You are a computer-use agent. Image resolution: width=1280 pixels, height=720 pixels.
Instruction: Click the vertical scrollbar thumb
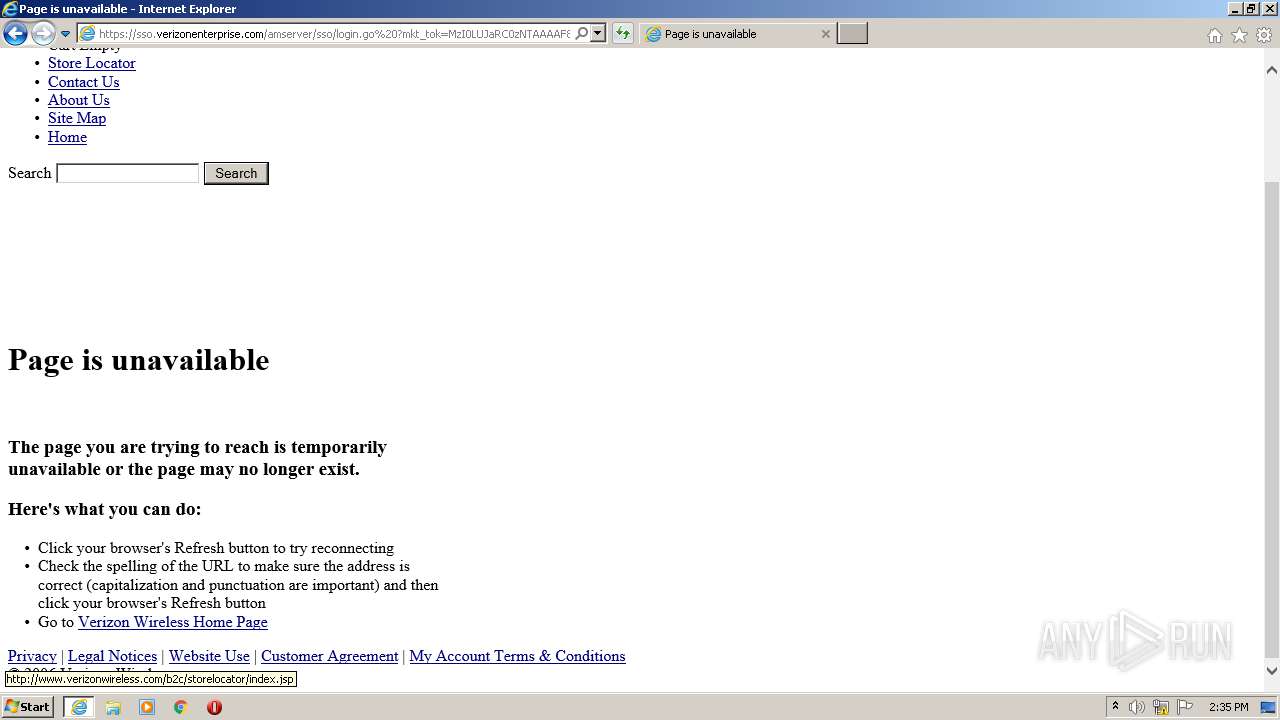(1272, 420)
